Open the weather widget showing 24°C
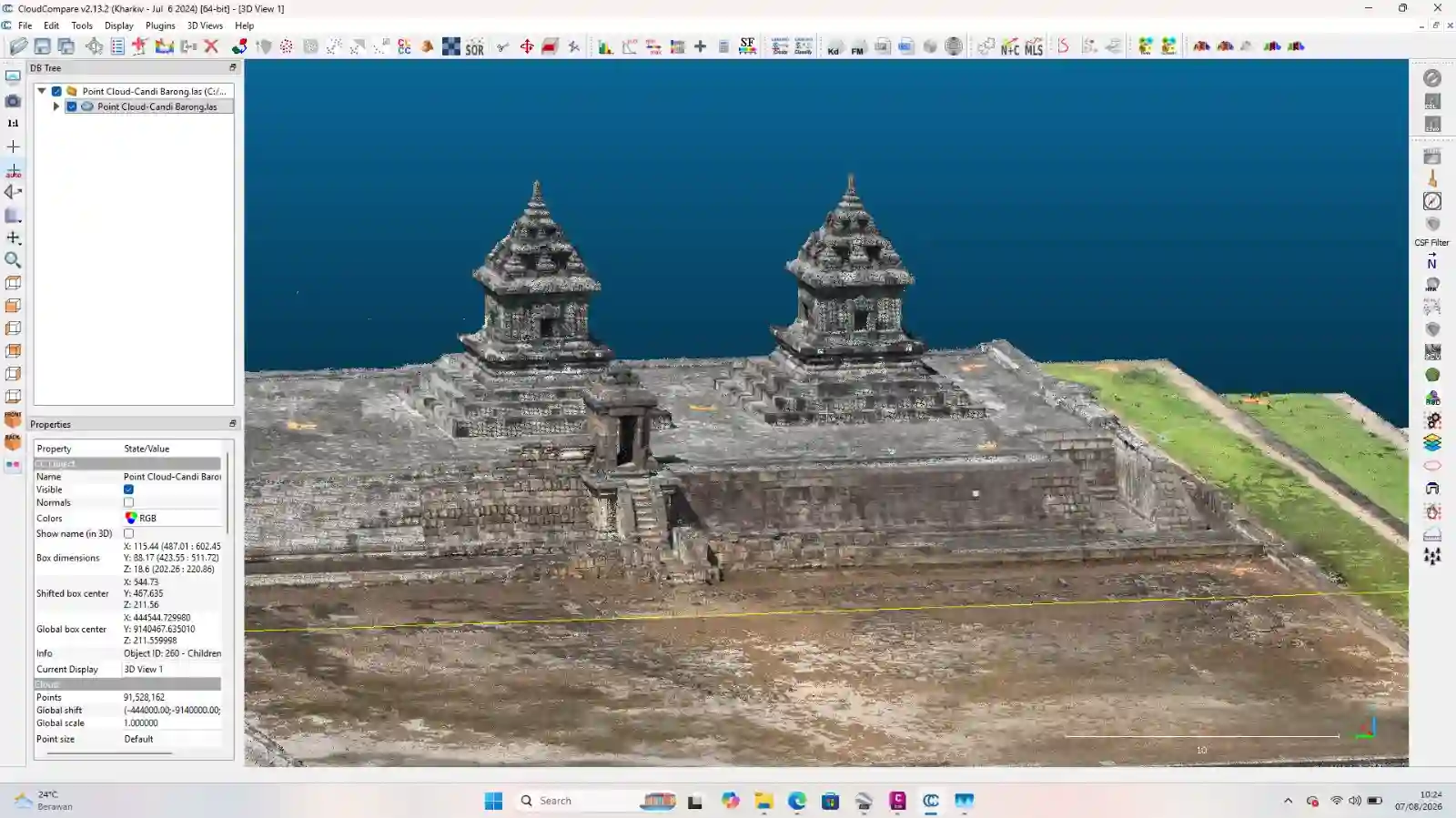This screenshot has height=818, width=1456. tap(44, 801)
